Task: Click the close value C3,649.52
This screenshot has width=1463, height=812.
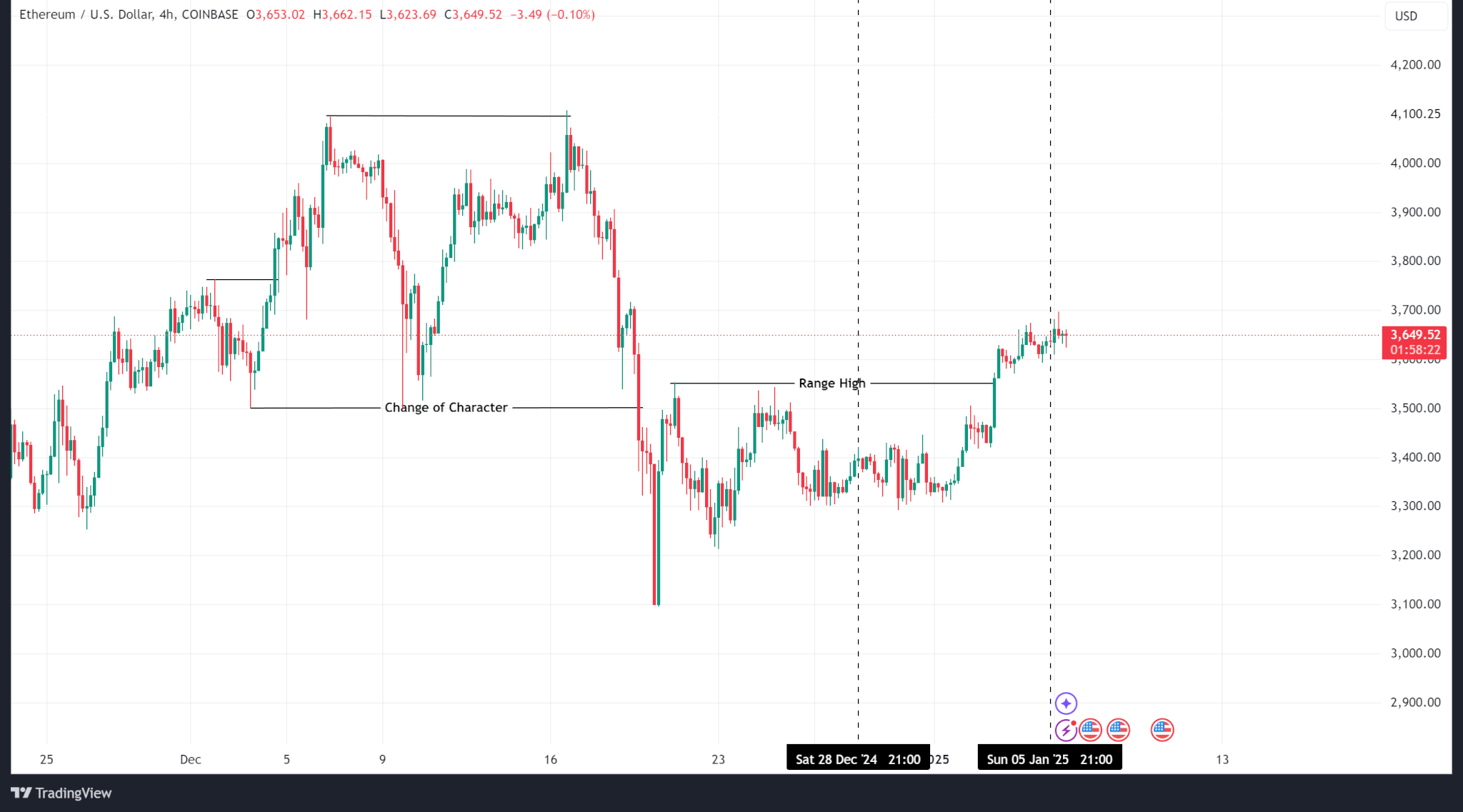Action: [x=473, y=14]
